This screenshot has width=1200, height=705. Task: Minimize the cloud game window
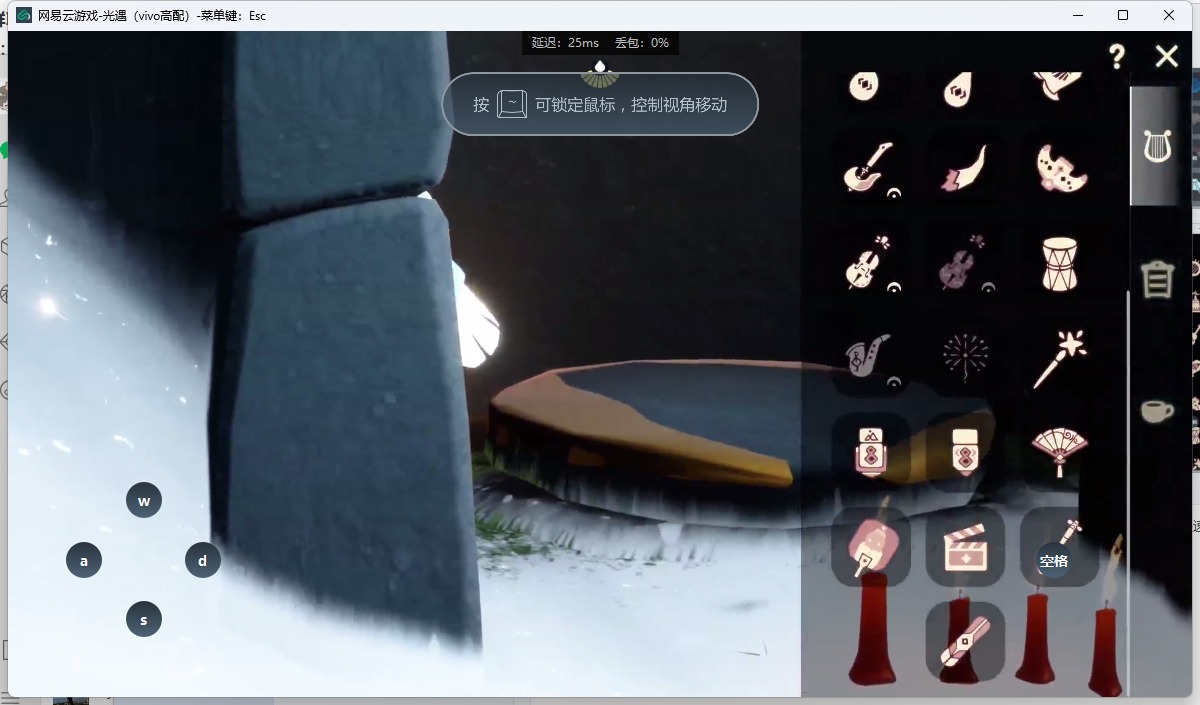click(x=1077, y=15)
